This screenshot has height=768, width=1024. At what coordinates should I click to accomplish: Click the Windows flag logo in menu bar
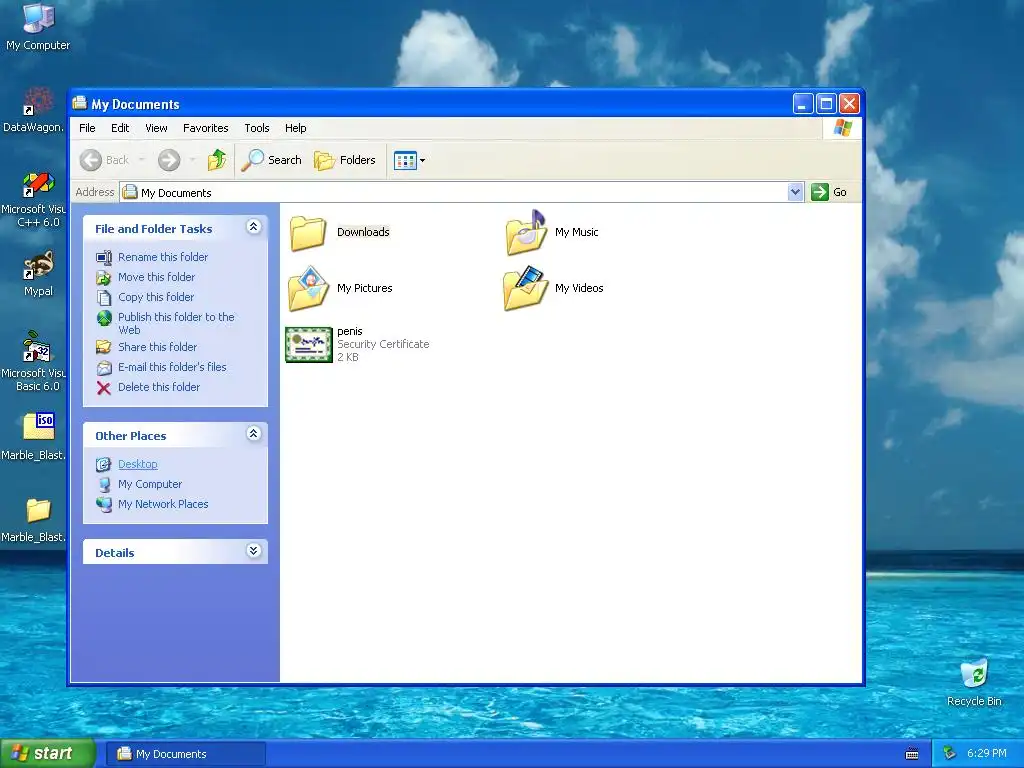[x=842, y=128]
